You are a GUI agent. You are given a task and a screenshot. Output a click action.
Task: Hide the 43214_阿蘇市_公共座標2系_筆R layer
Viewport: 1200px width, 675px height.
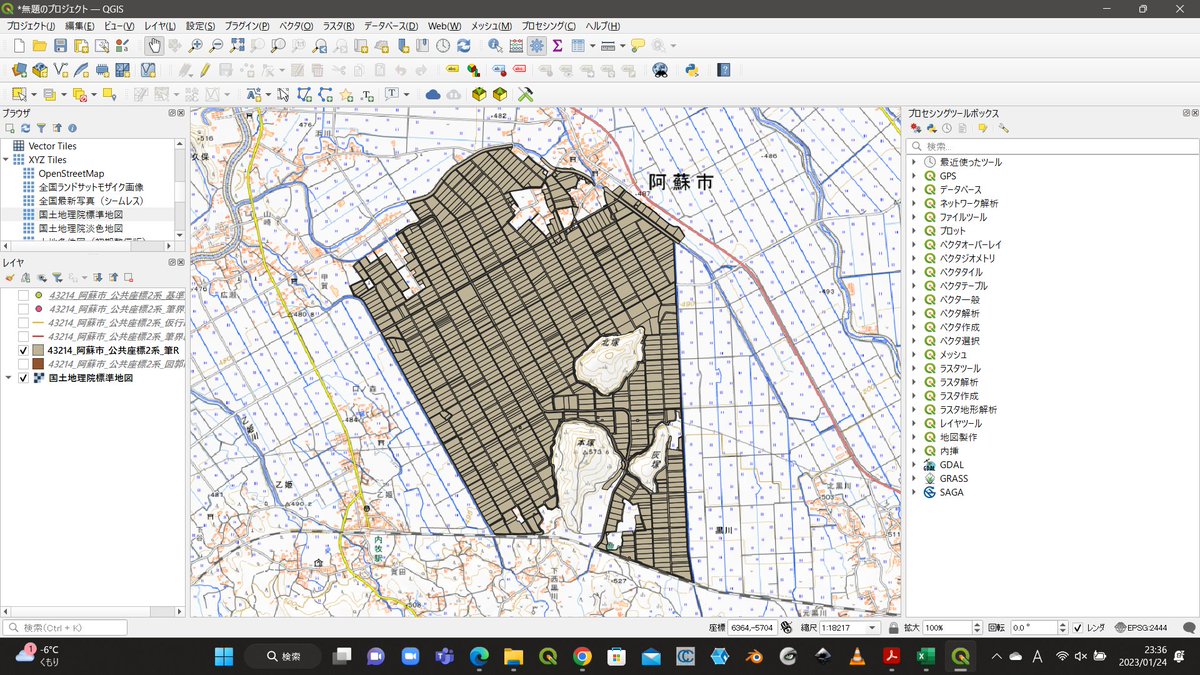point(23,351)
